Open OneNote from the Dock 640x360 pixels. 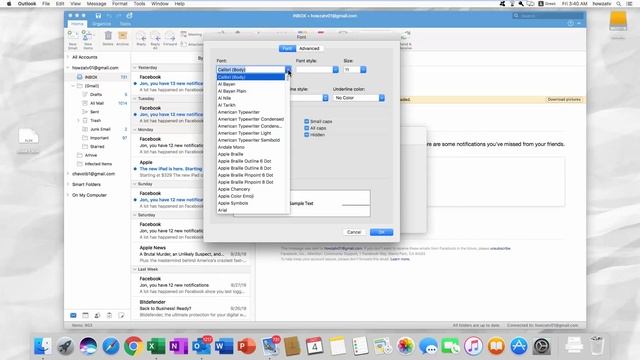pyautogui.click(x=178, y=346)
